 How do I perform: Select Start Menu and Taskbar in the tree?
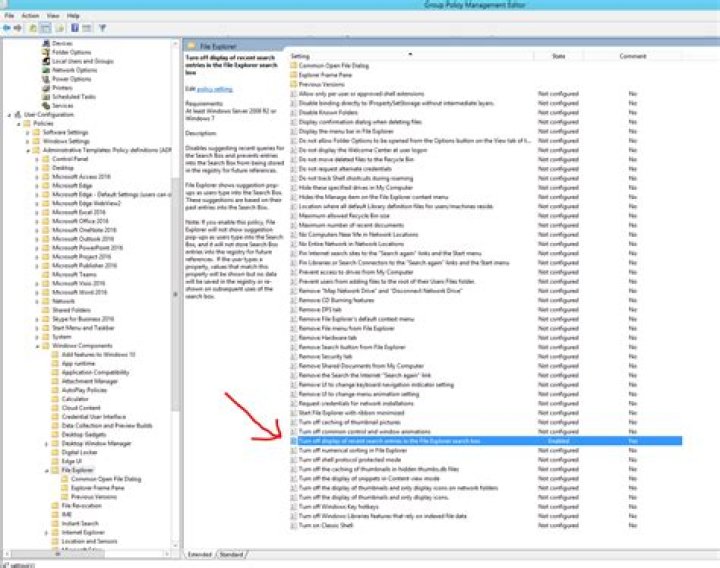click(x=83, y=328)
